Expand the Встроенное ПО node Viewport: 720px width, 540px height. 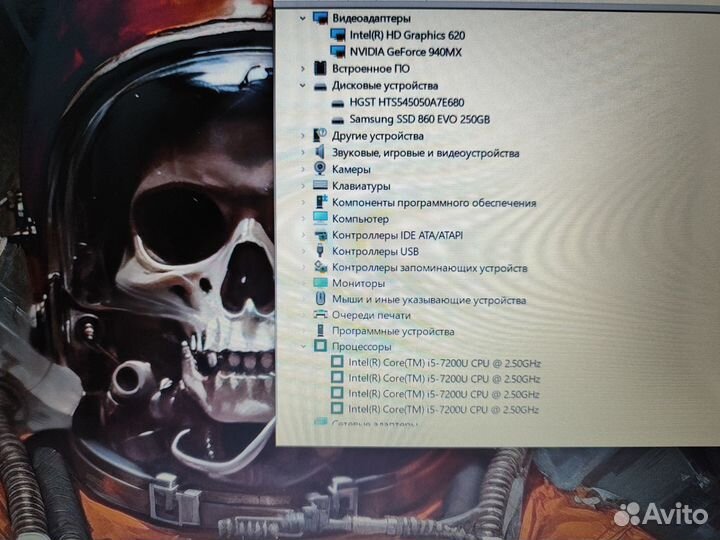coord(303,68)
